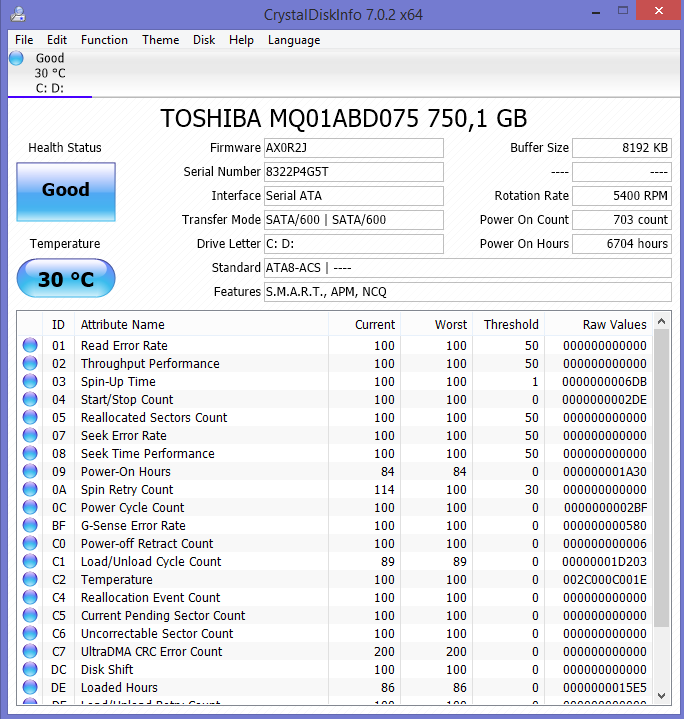Viewport: 684px width, 719px height.
Task: Click the Raw Values column header
Action: (598, 324)
